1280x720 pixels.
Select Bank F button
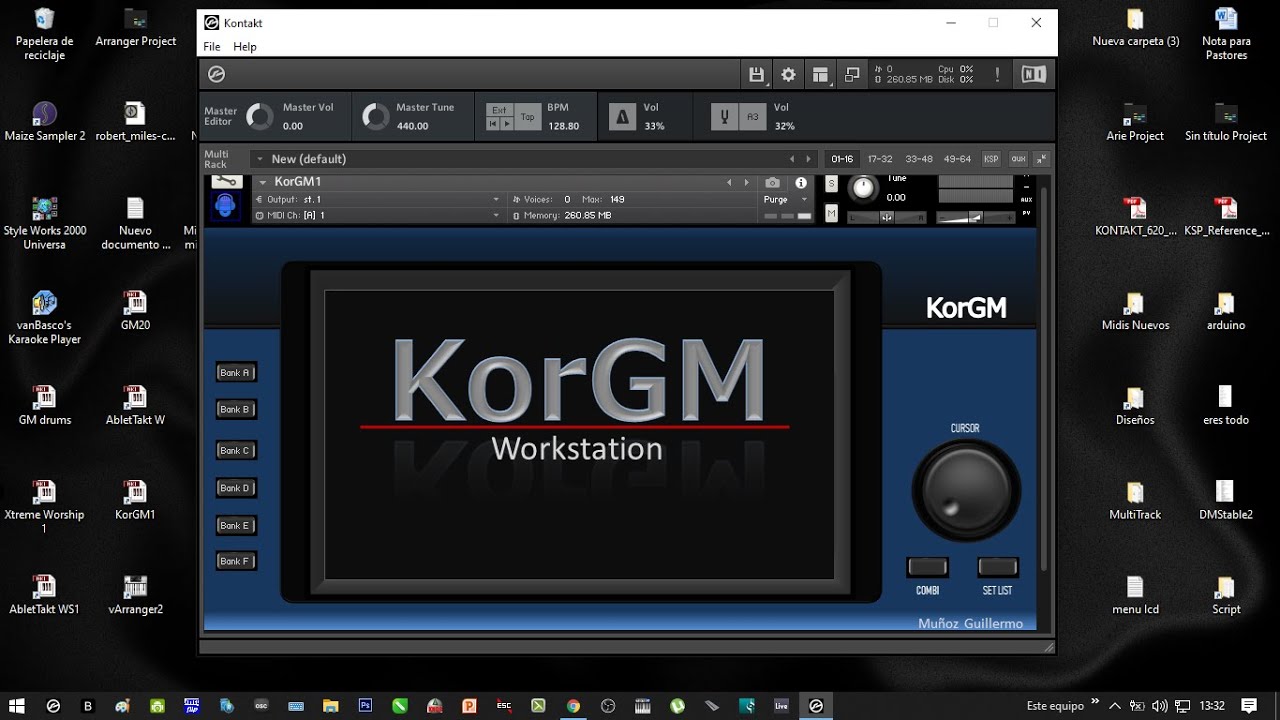pyautogui.click(x=236, y=561)
